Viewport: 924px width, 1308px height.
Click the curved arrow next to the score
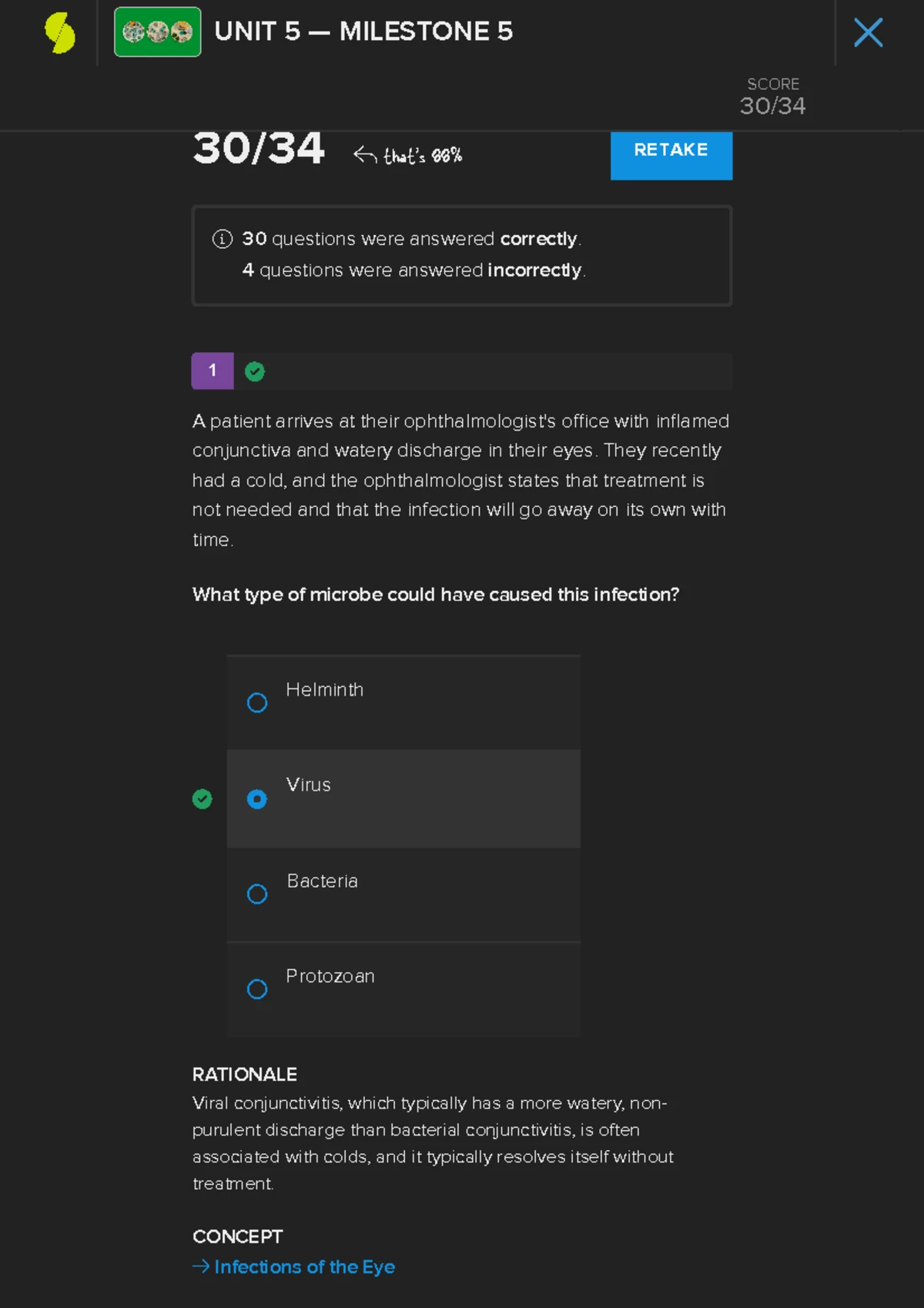(x=365, y=156)
